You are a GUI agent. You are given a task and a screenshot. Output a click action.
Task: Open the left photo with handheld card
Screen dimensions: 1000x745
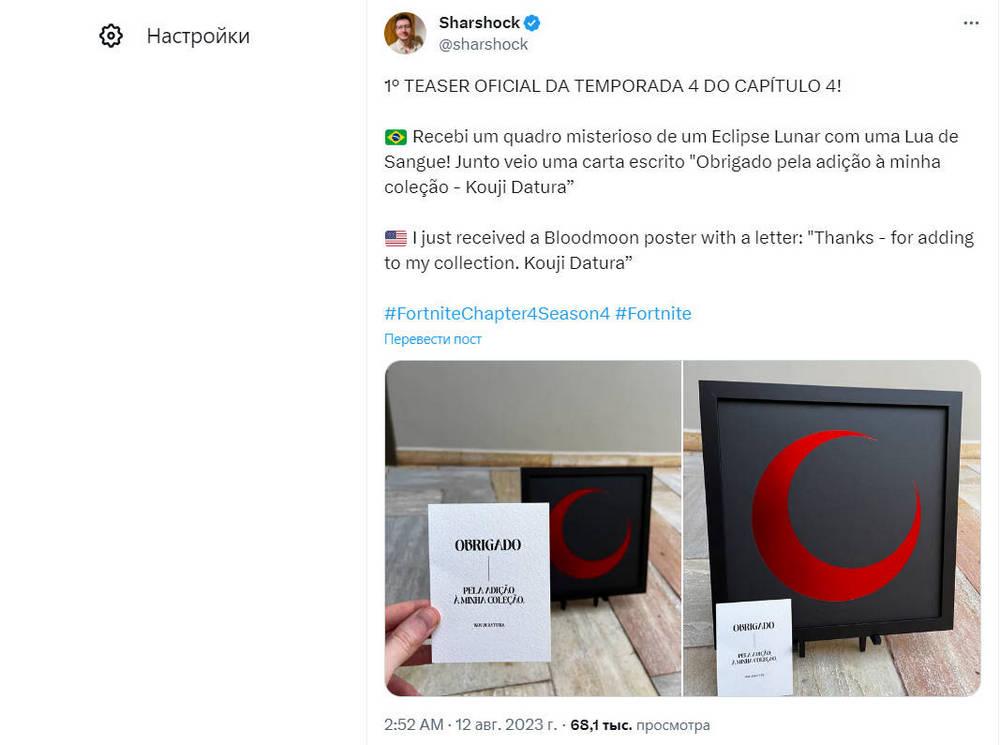point(533,528)
